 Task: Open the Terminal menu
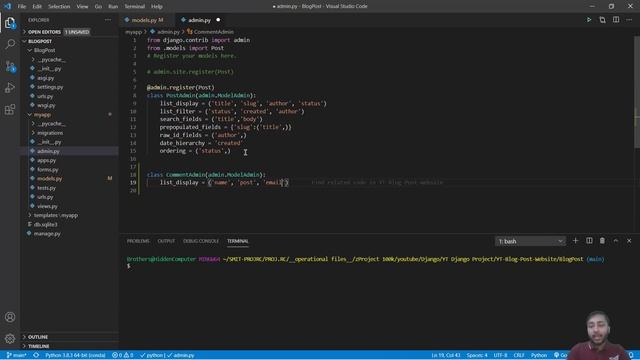(x=134, y=6)
